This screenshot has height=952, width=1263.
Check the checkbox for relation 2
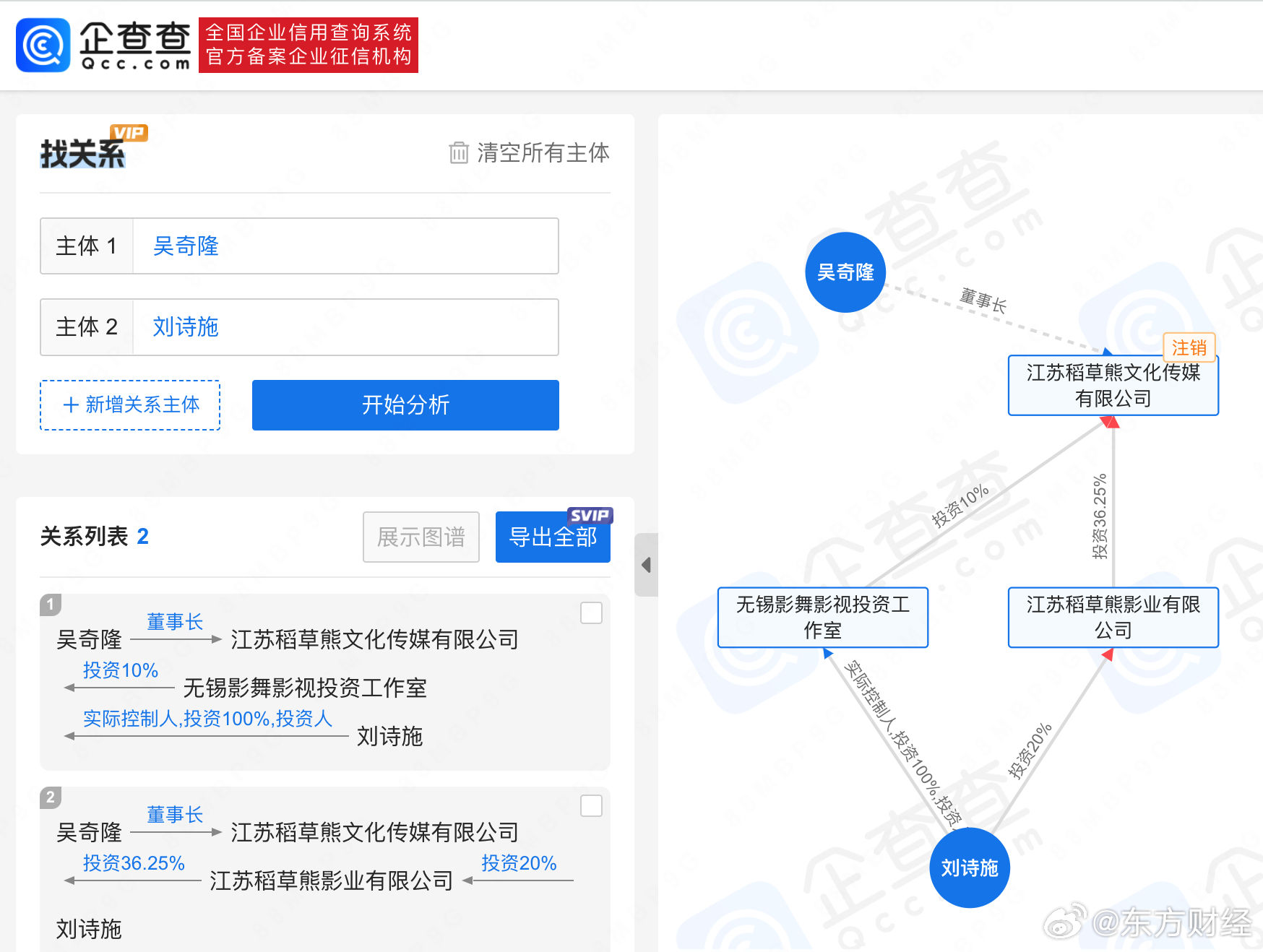591,805
